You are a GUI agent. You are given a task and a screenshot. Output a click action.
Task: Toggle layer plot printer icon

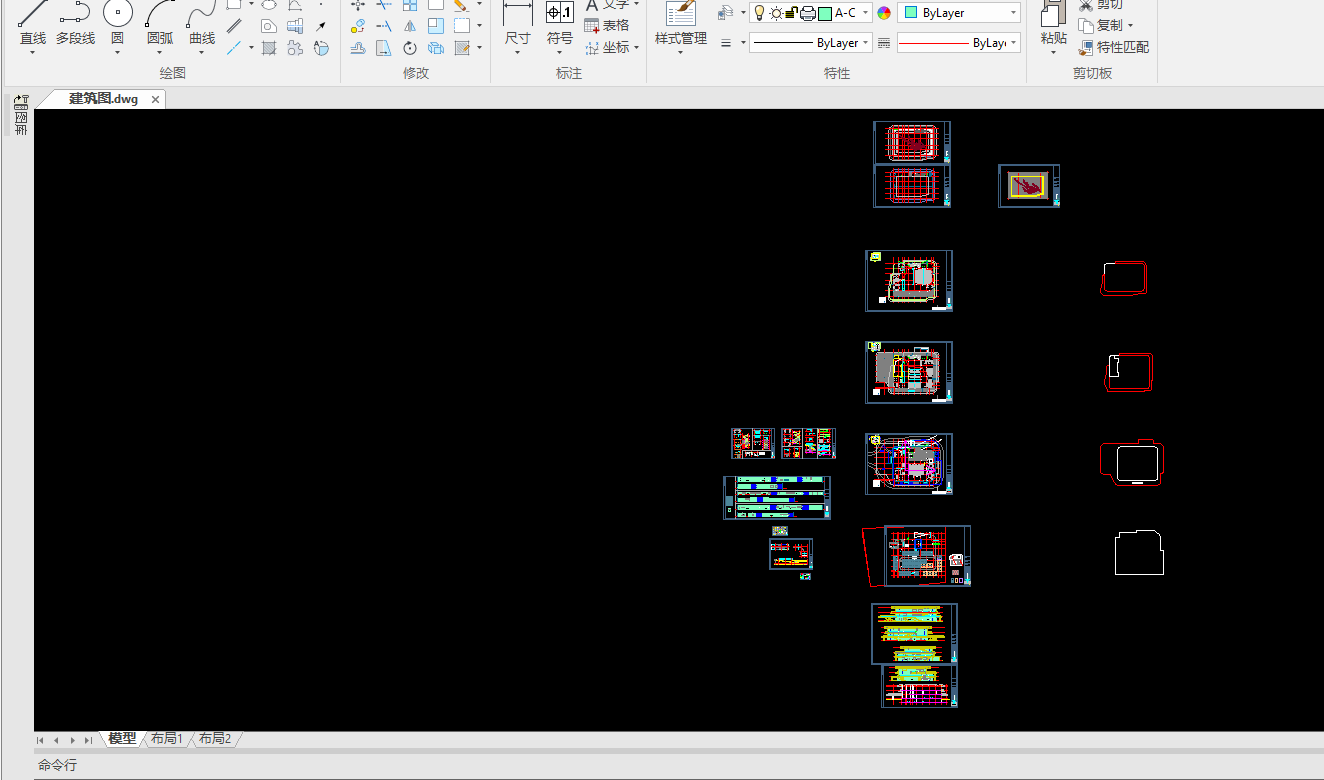point(807,13)
